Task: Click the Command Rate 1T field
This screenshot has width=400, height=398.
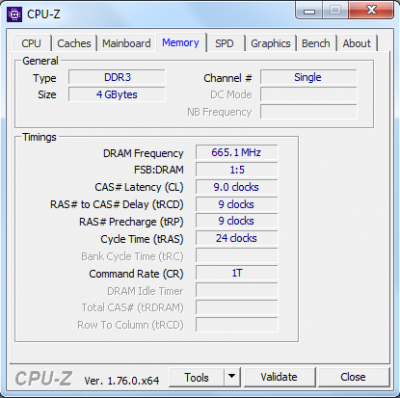Action: coord(236,273)
